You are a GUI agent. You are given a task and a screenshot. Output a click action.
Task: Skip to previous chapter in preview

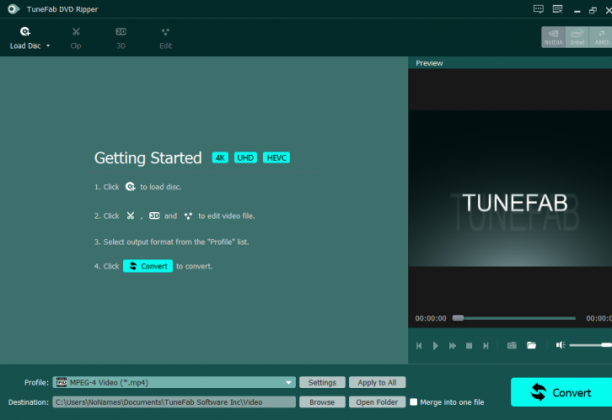419,346
